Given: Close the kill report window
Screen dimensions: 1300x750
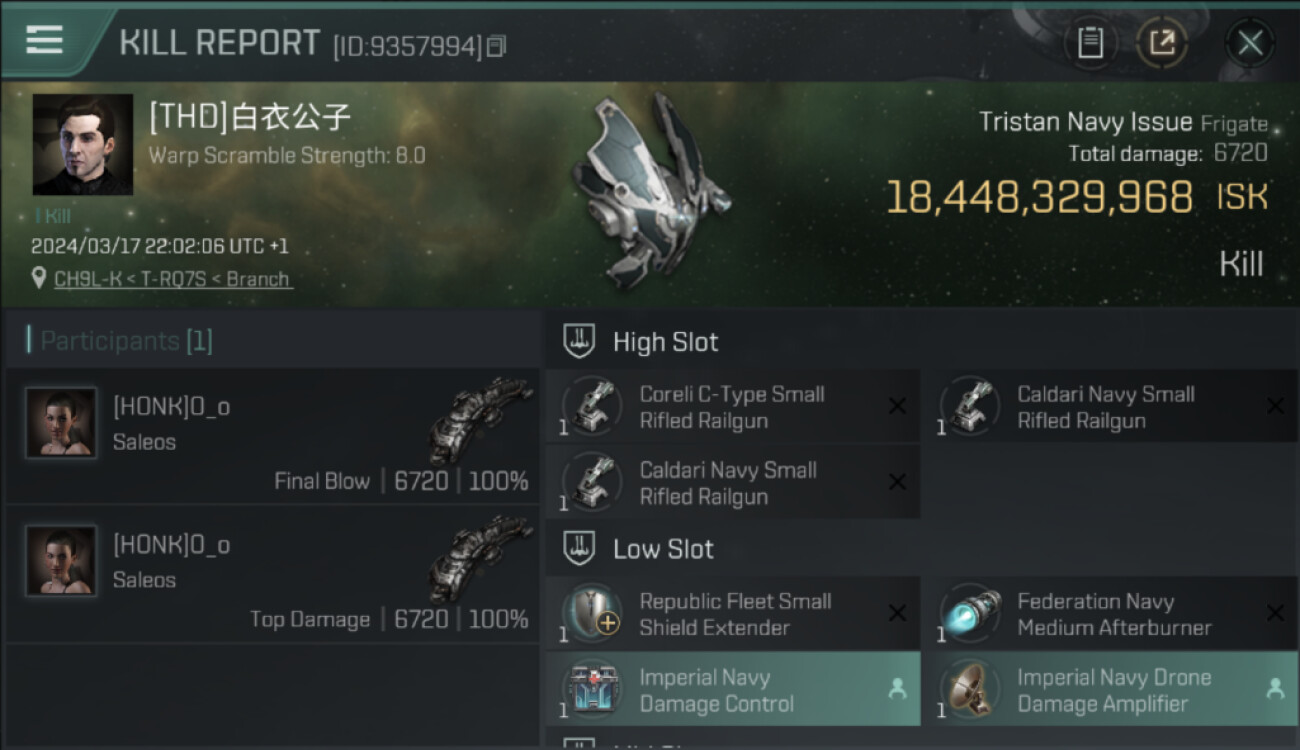Looking at the screenshot, I should click(1250, 42).
